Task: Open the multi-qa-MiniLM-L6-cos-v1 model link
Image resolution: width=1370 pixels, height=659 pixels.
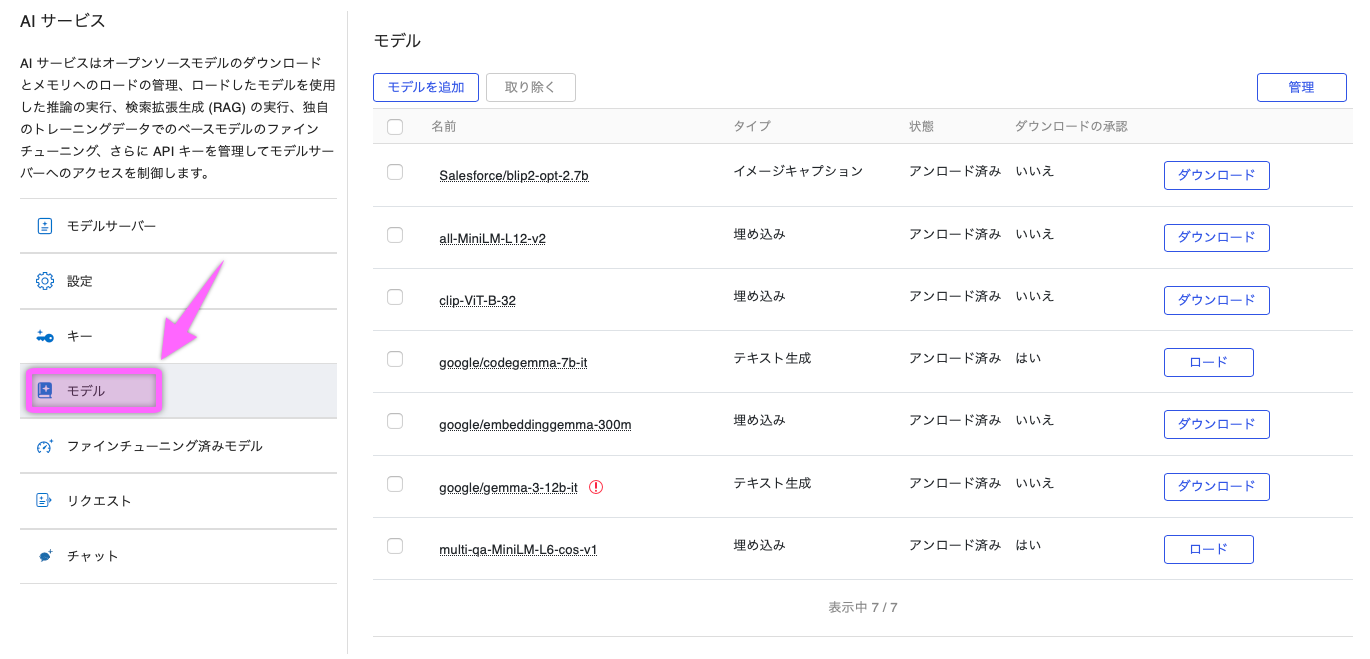Action: [x=518, y=549]
